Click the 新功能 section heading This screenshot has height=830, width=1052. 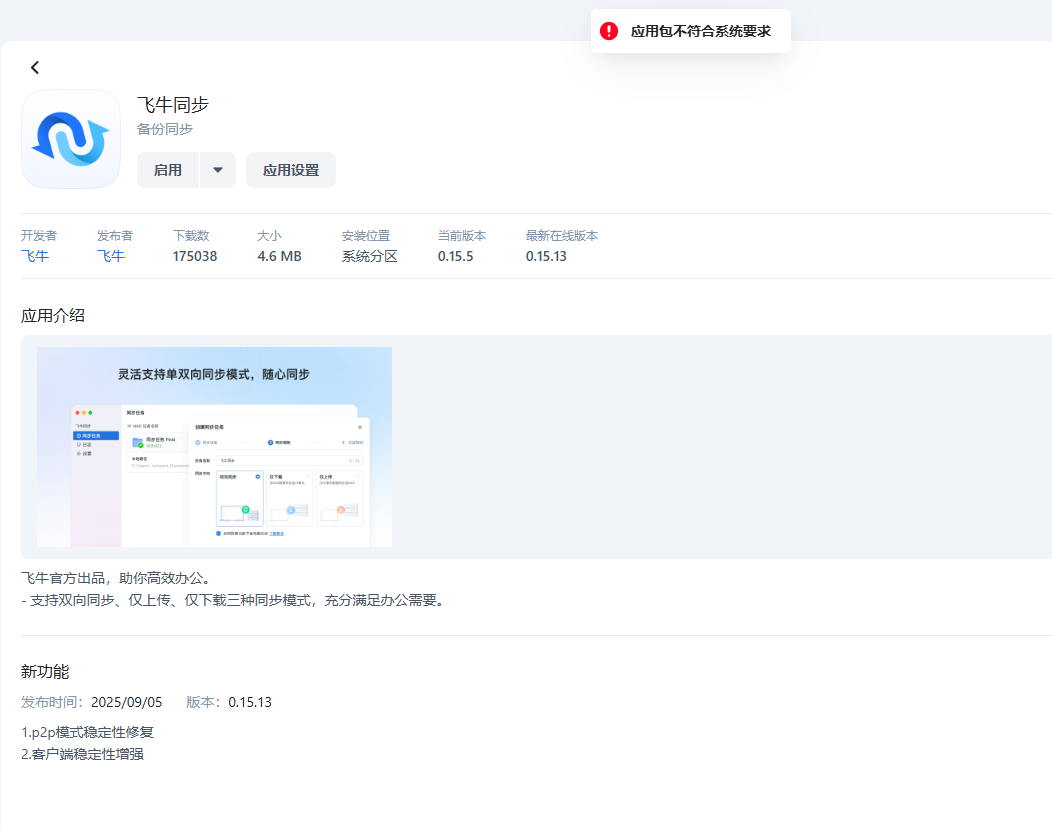click(45, 671)
